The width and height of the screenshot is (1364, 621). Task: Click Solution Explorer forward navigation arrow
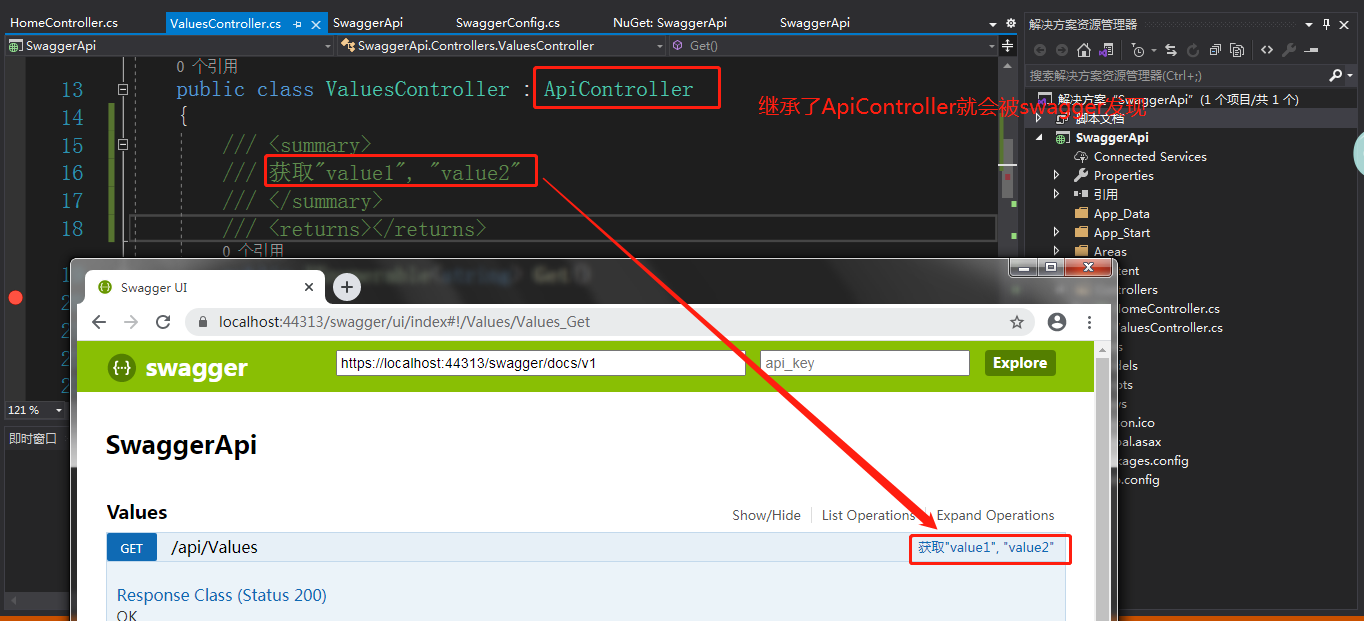point(1061,50)
